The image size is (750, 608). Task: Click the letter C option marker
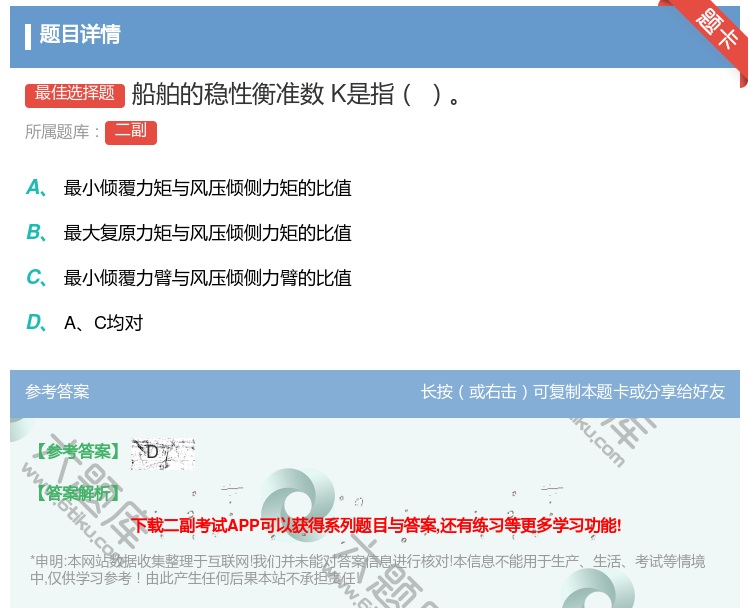point(36,278)
